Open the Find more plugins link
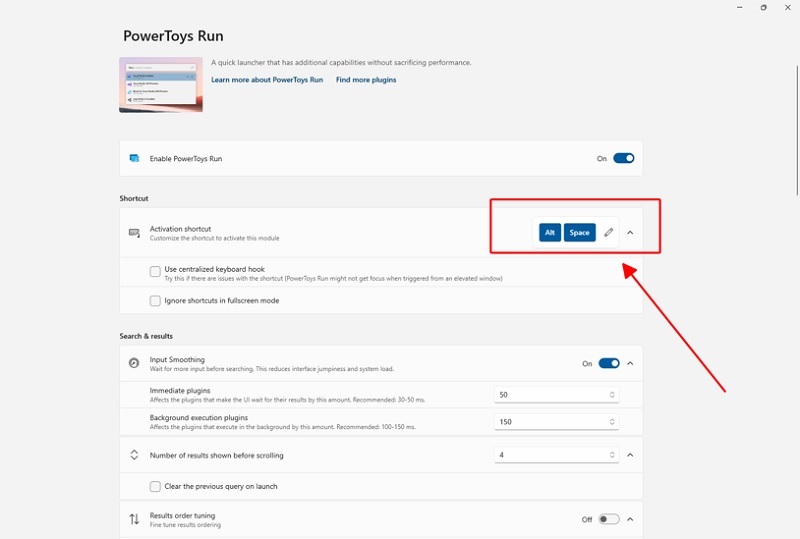Screen dimensions: 800x539 [x=366, y=80]
